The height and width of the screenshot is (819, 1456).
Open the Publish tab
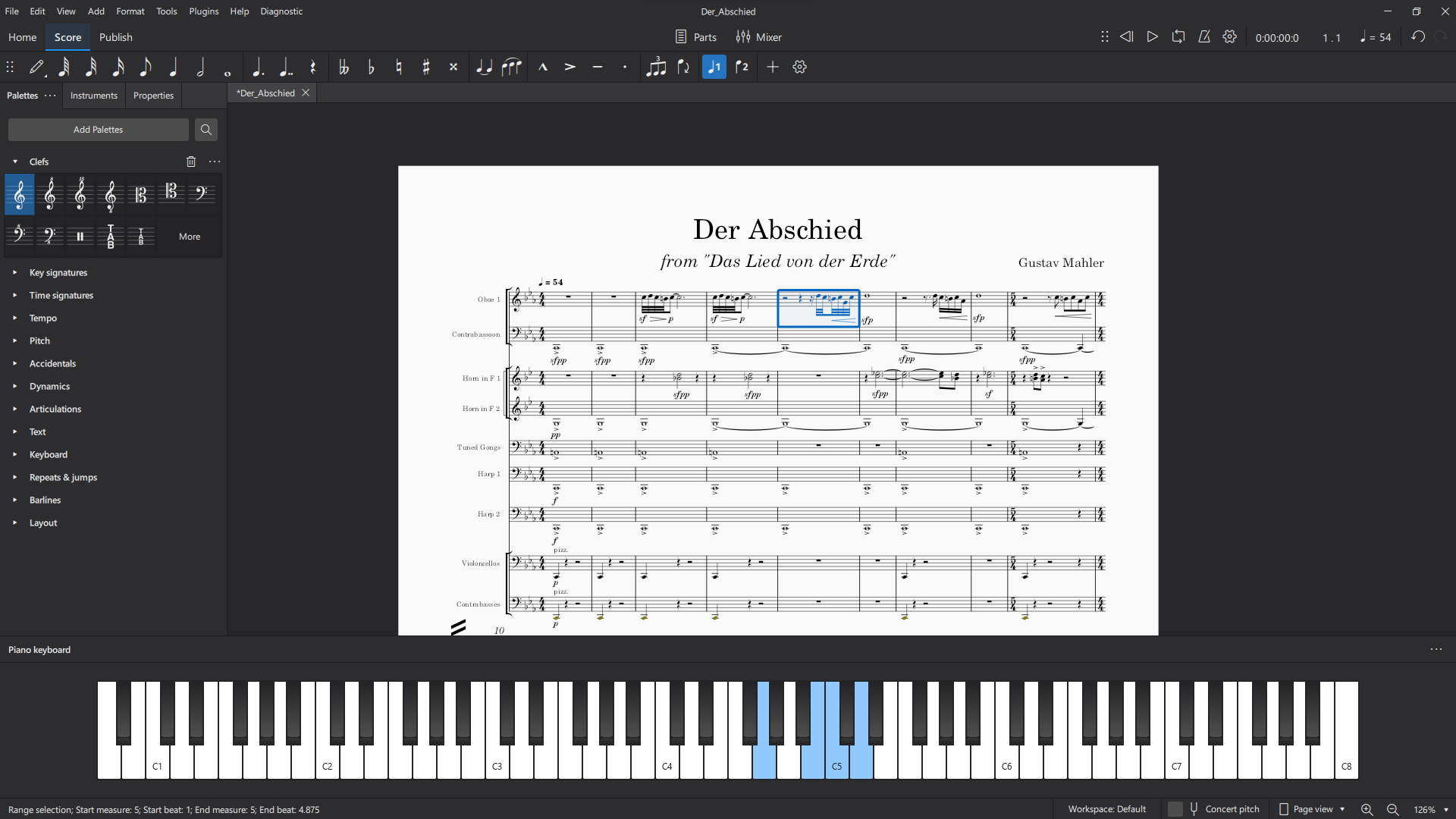click(115, 37)
